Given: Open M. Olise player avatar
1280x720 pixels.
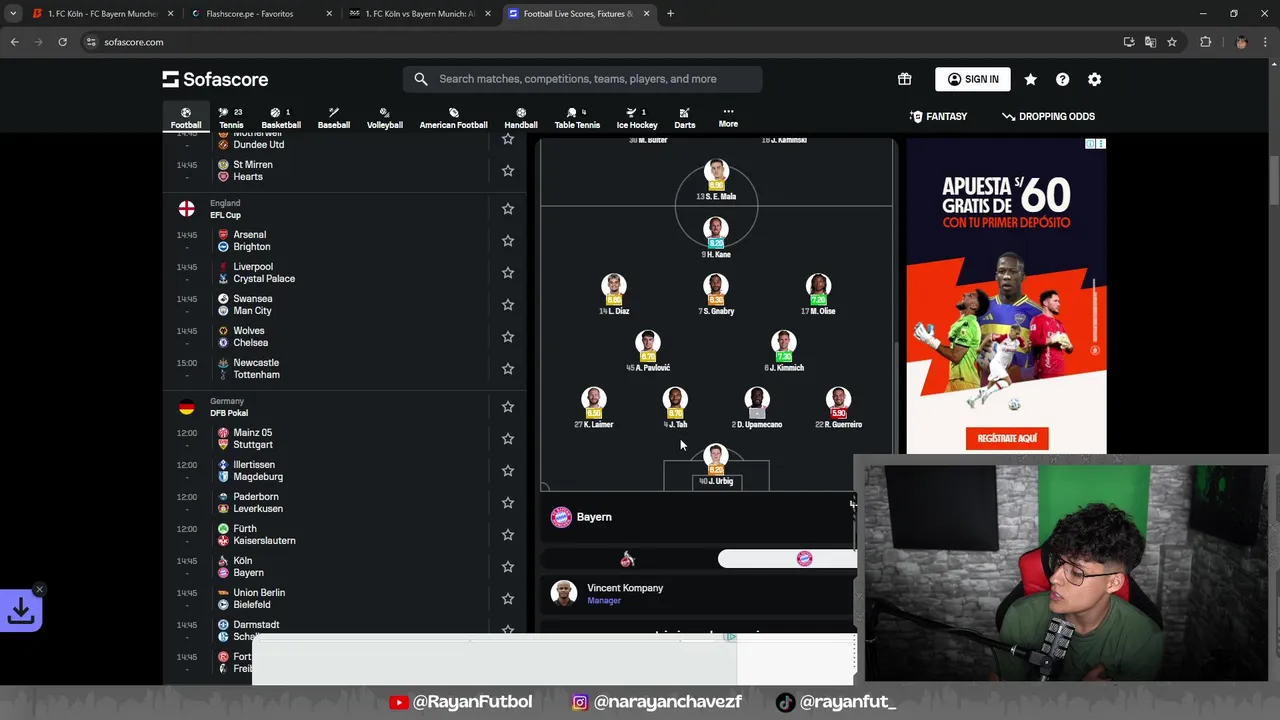Looking at the screenshot, I should tap(818, 286).
